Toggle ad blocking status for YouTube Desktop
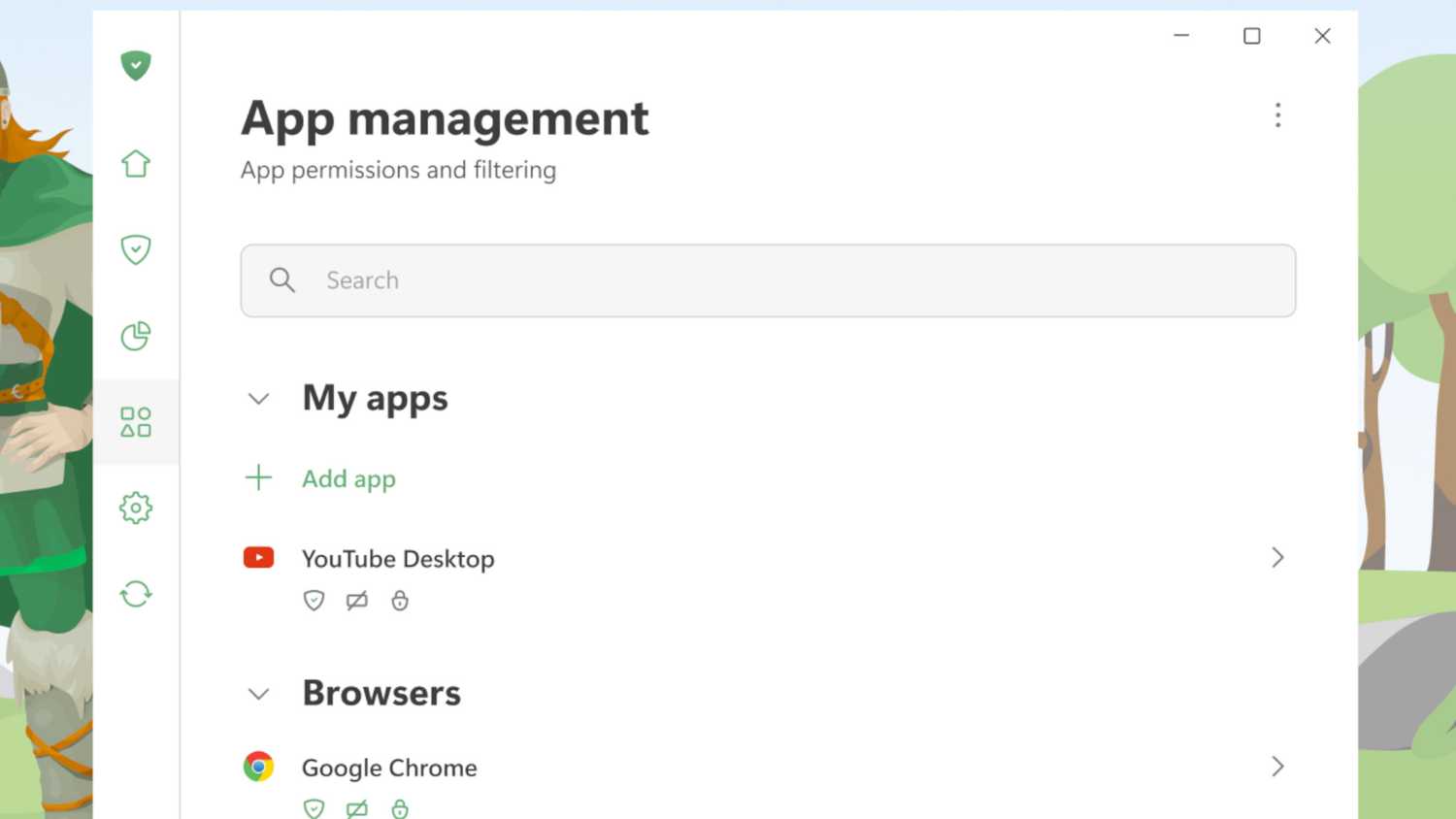This screenshot has width=1456, height=819. 356,600
